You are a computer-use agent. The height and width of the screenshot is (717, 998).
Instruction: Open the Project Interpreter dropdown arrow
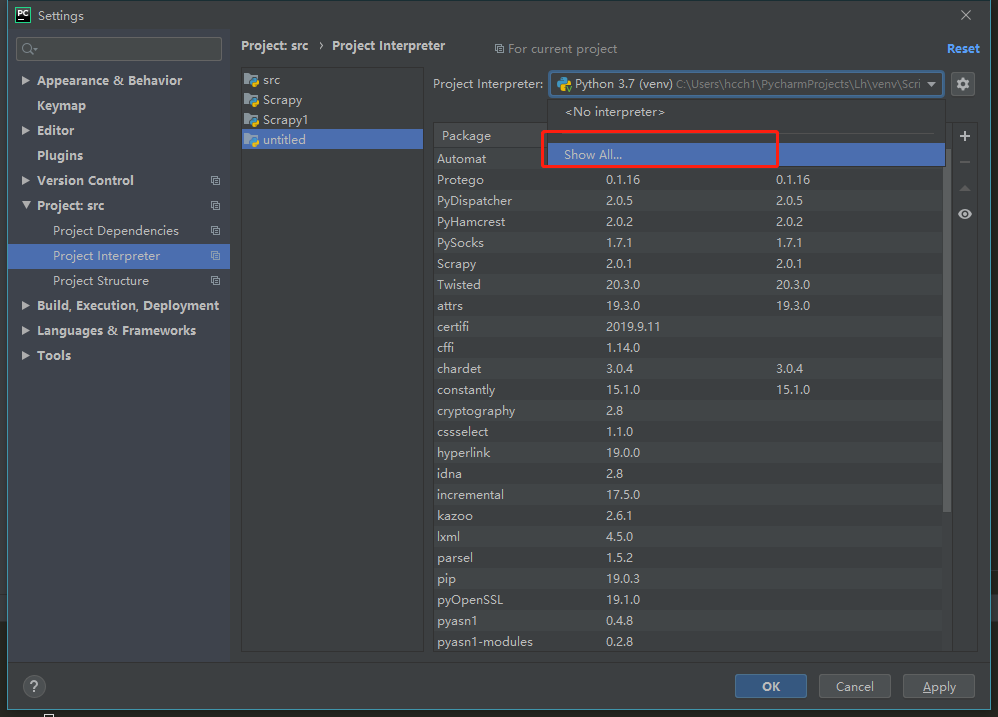pyautogui.click(x=931, y=84)
